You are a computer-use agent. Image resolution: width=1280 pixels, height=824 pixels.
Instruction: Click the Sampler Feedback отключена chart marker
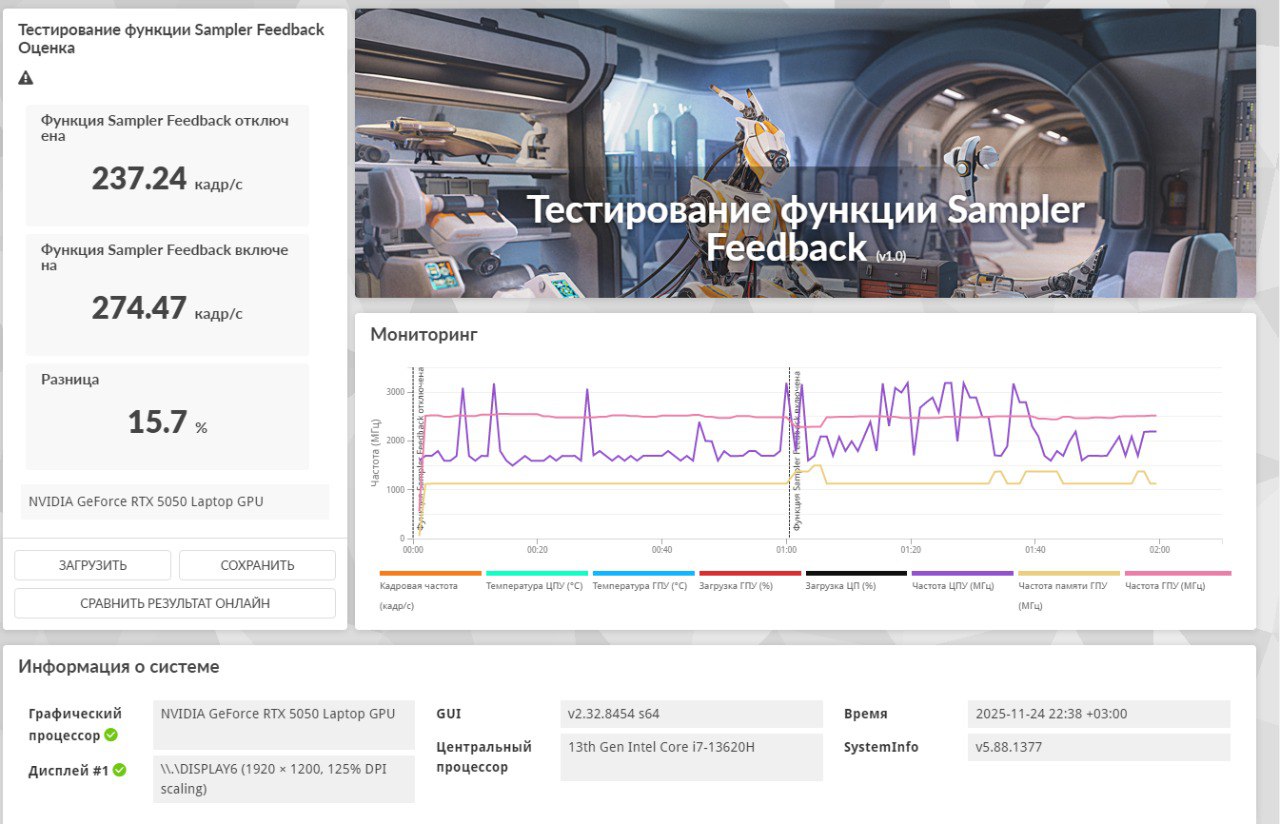[420, 450]
